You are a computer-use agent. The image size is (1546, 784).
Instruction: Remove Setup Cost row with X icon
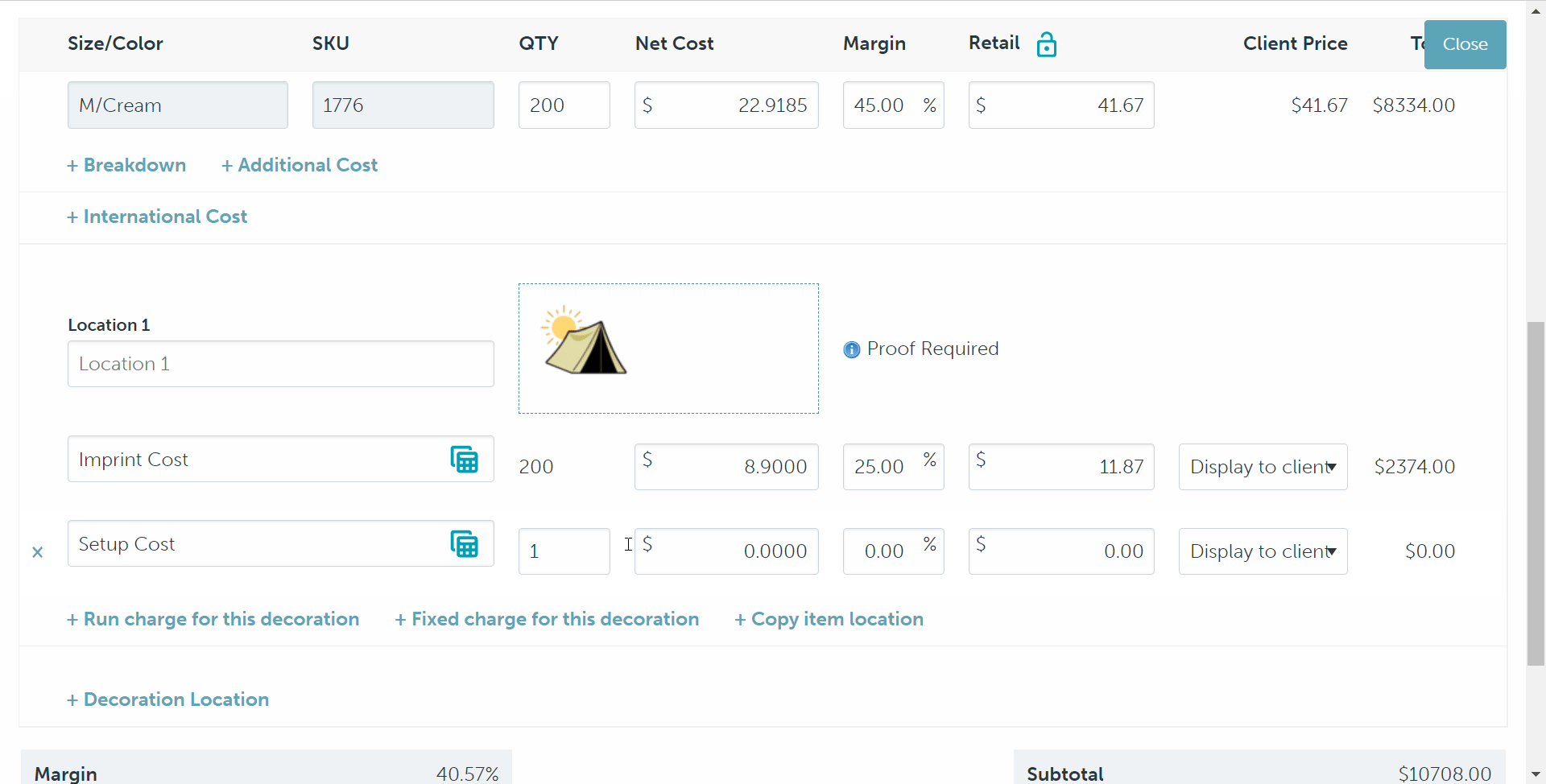tap(37, 552)
